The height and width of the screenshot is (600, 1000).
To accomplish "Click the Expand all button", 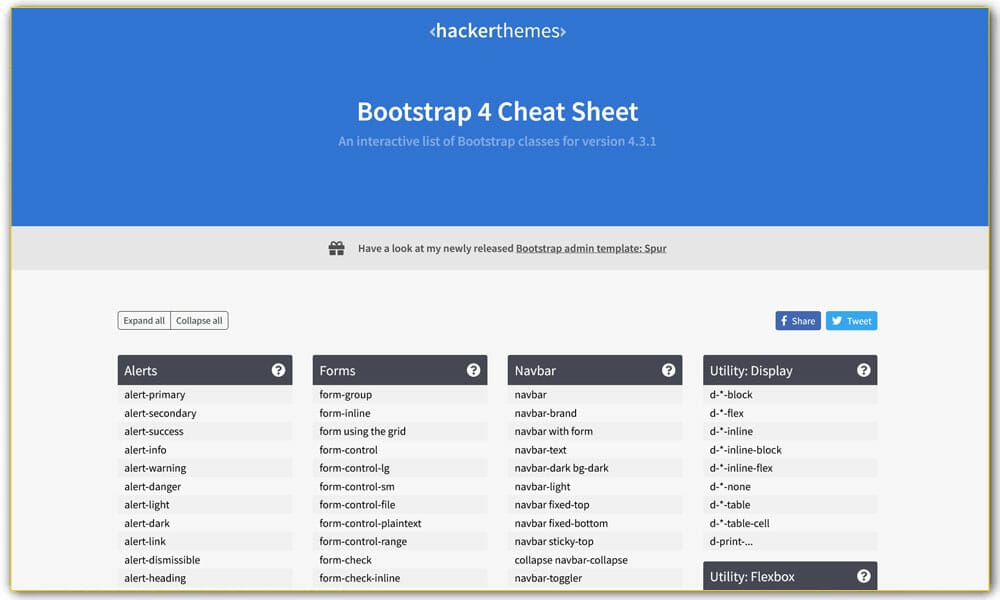I will coord(143,320).
